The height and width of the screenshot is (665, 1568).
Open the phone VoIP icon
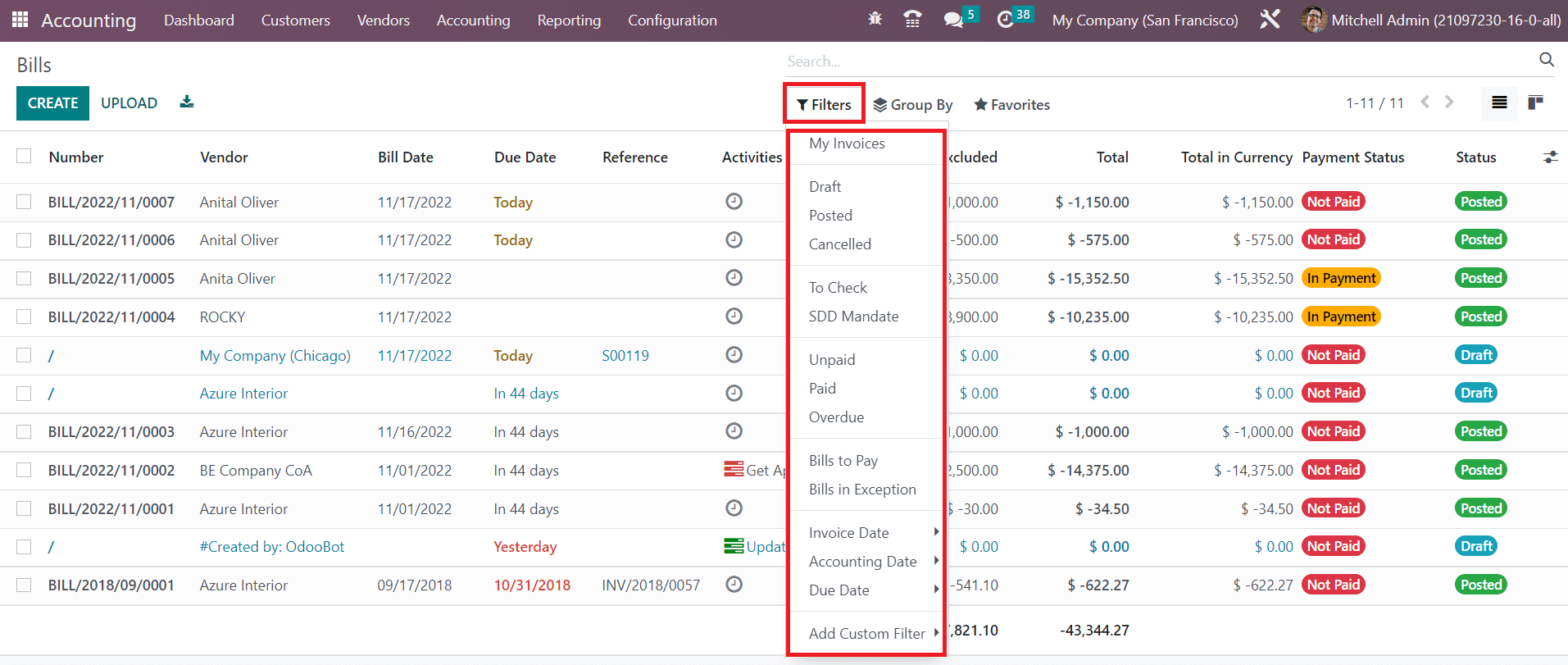pyautogui.click(x=912, y=19)
